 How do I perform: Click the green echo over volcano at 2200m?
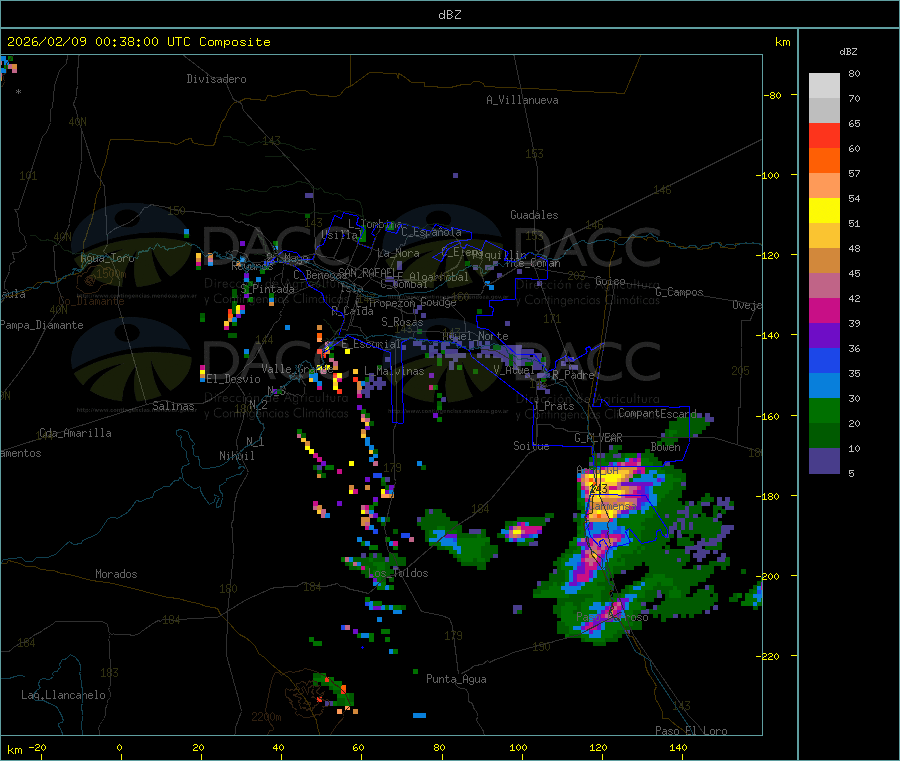click(333, 690)
